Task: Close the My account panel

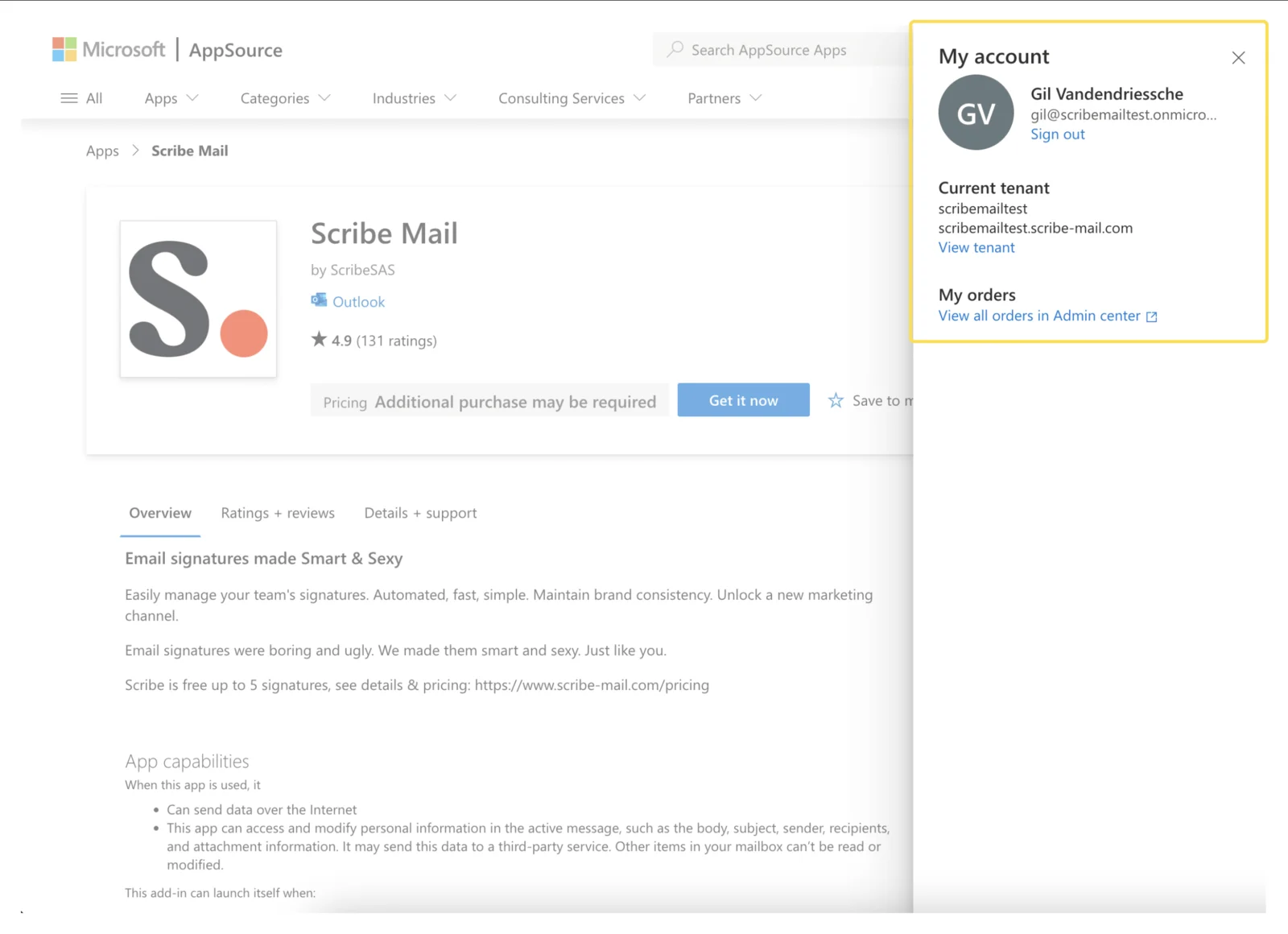Action: [1238, 58]
